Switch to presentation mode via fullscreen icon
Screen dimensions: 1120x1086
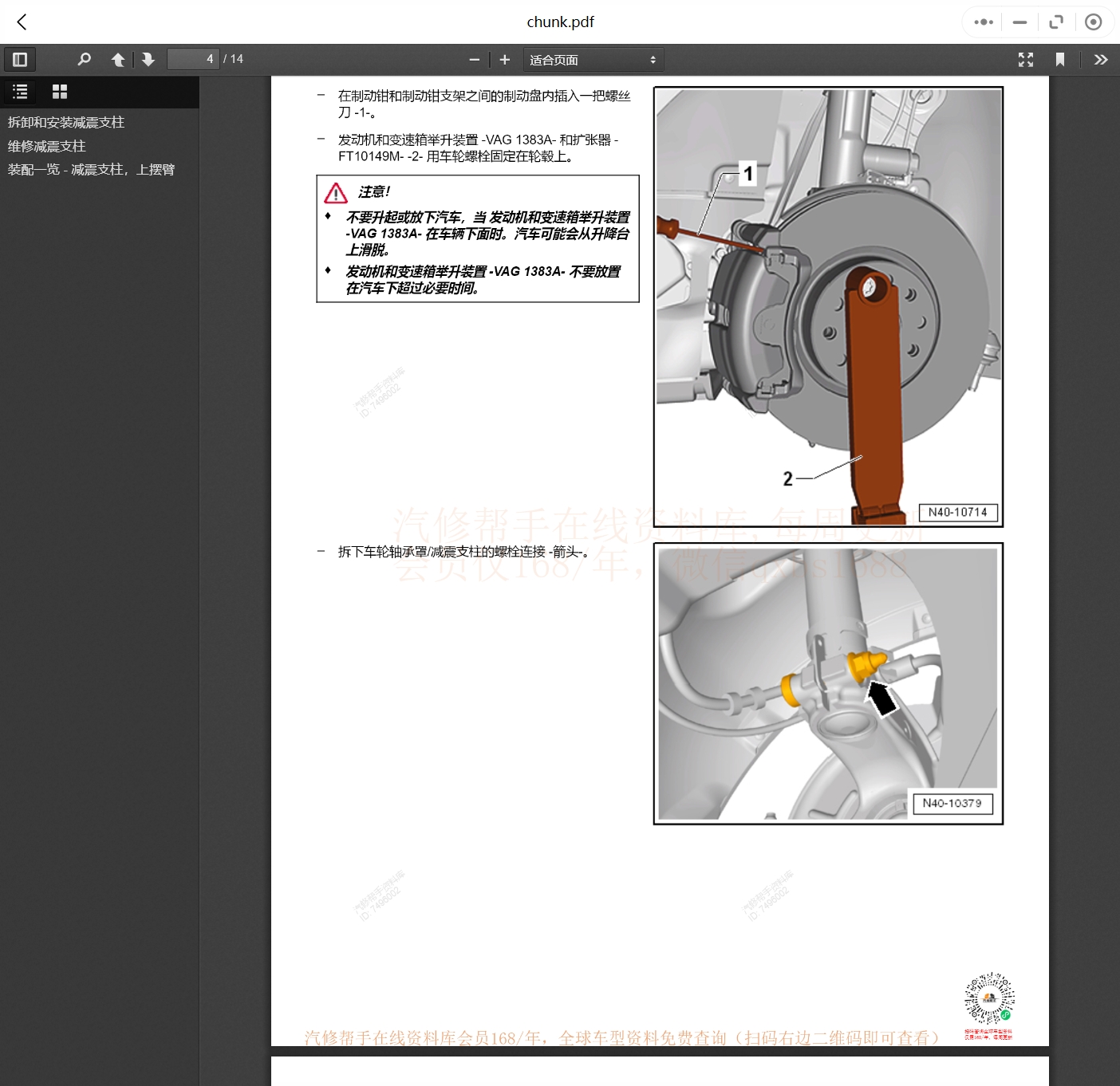(x=1025, y=59)
